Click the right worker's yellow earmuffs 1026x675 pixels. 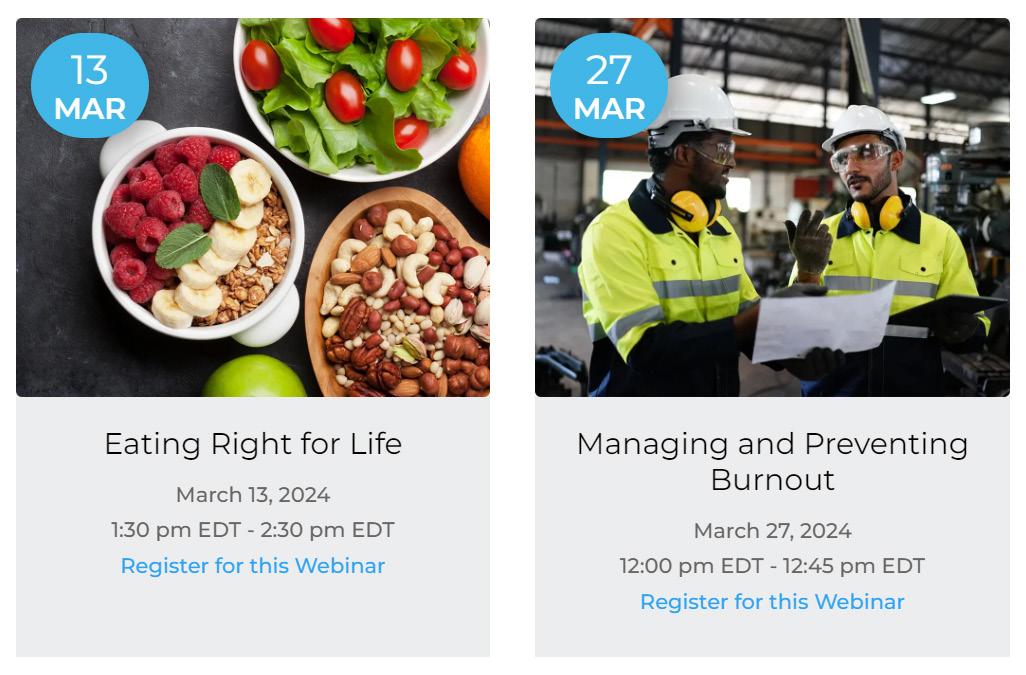(x=878, y=213)
